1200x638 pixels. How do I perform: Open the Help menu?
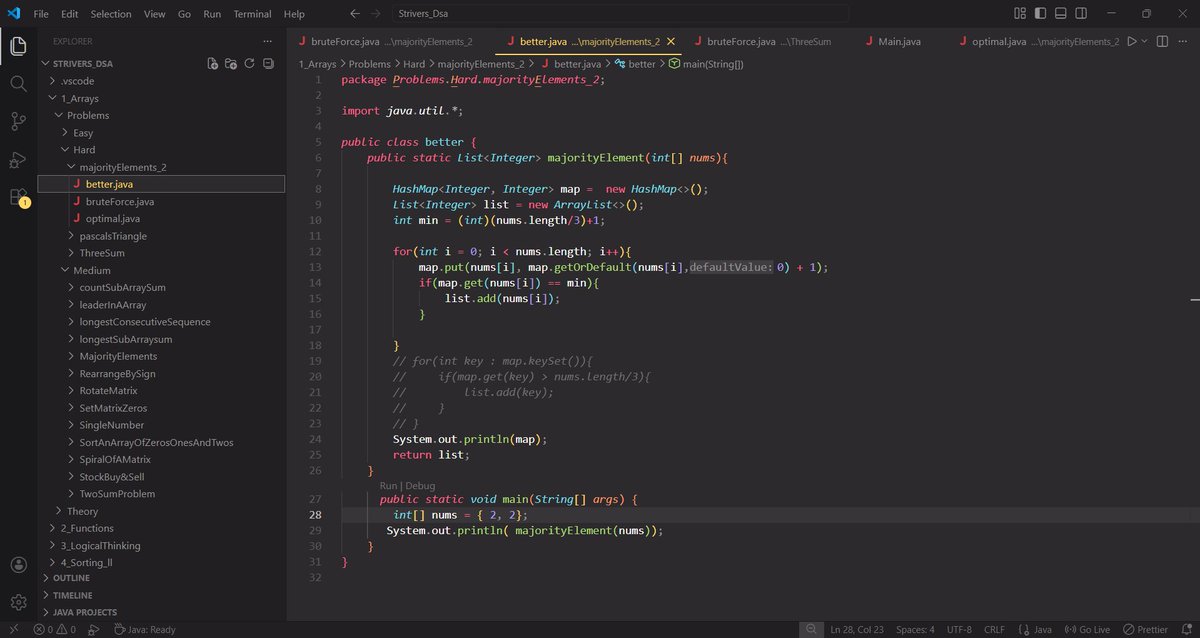pyautogui.click(x=294, y=14)
